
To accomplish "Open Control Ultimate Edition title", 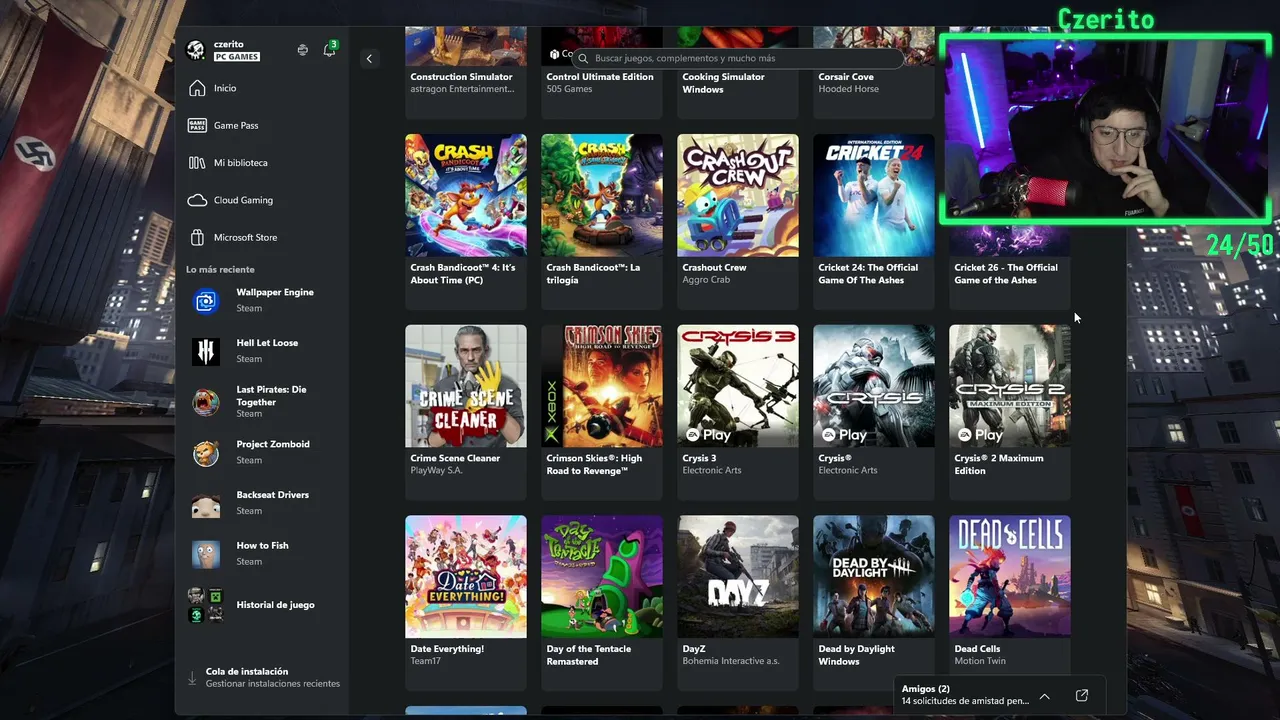I will coord(600,77).
